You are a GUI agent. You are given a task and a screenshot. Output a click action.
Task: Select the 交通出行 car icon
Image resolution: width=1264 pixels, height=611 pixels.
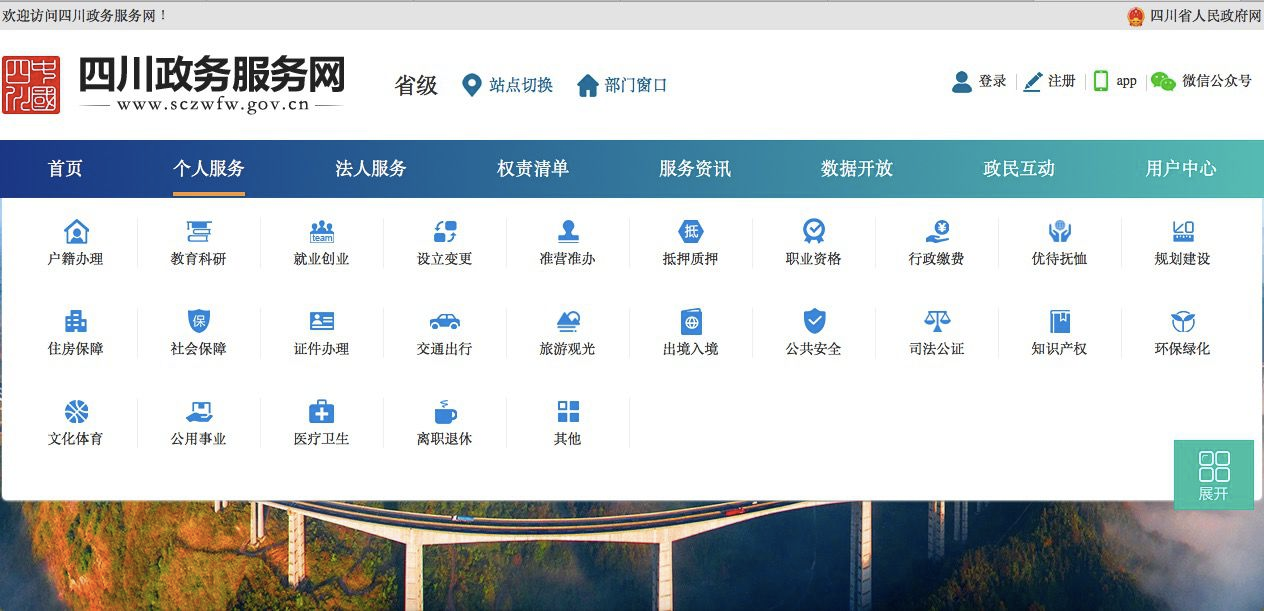pos(445,321)
